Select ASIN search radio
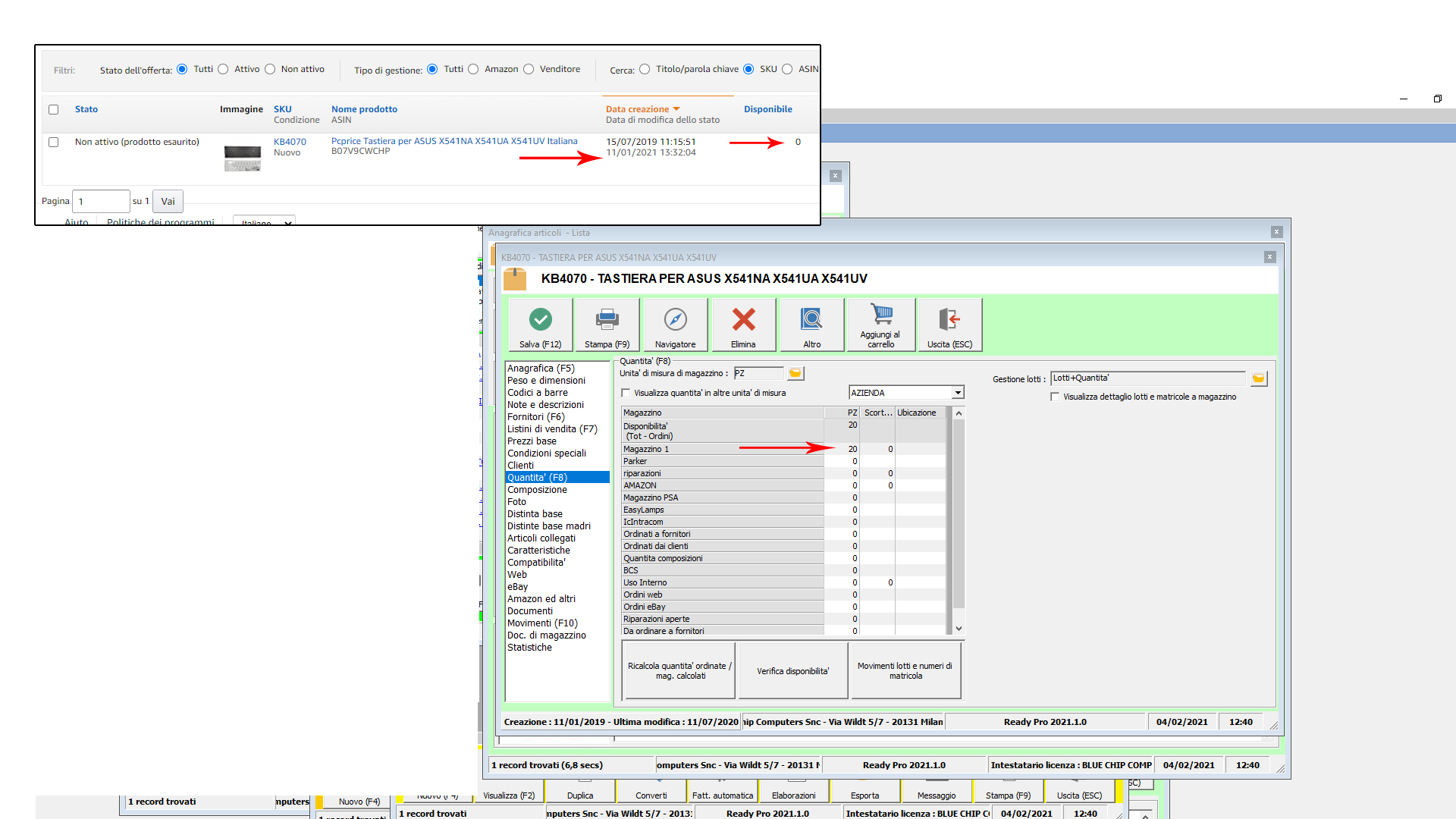The height and width of the screenshot is (819, 1456). pos(787,69)
